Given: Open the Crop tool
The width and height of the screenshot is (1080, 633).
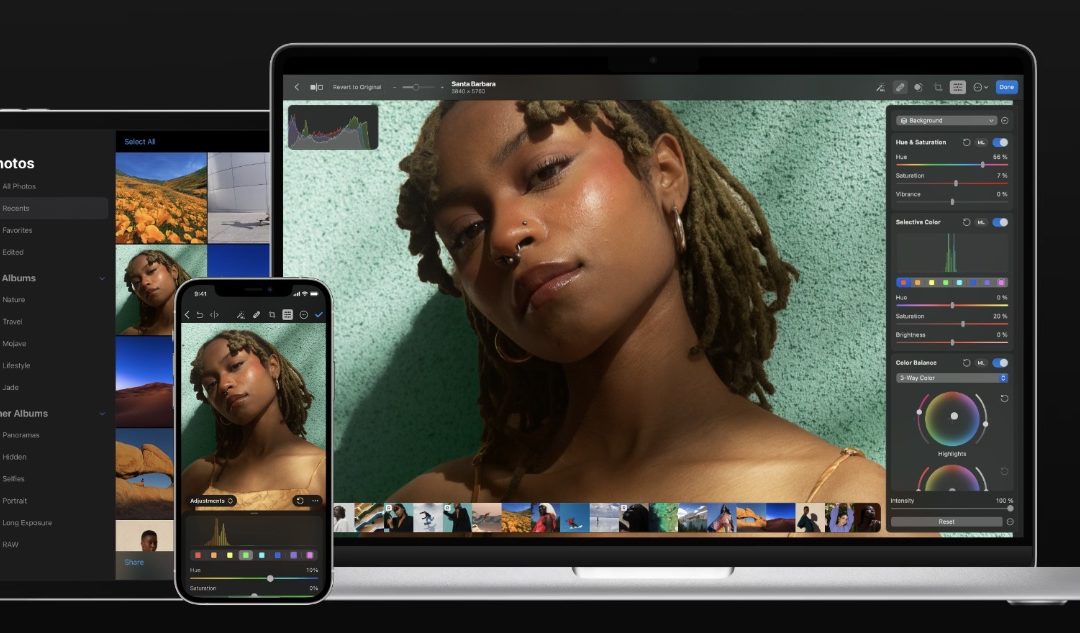Looking at the screenshot, I should coord(939,87).
